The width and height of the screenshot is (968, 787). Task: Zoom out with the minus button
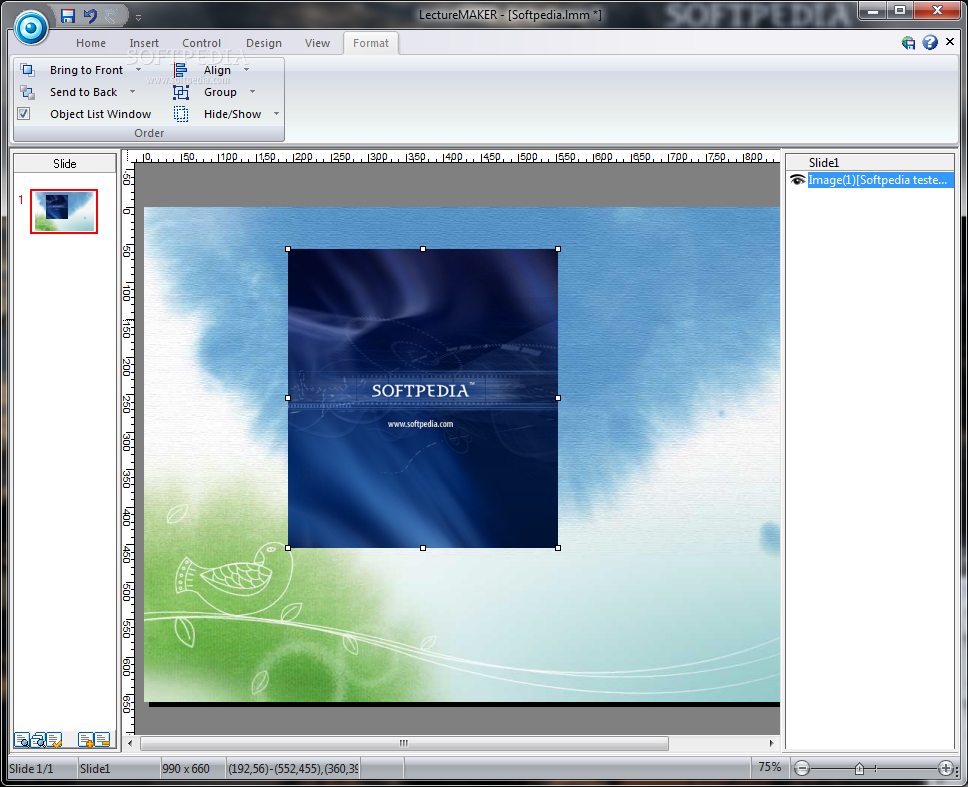[802, 768]
